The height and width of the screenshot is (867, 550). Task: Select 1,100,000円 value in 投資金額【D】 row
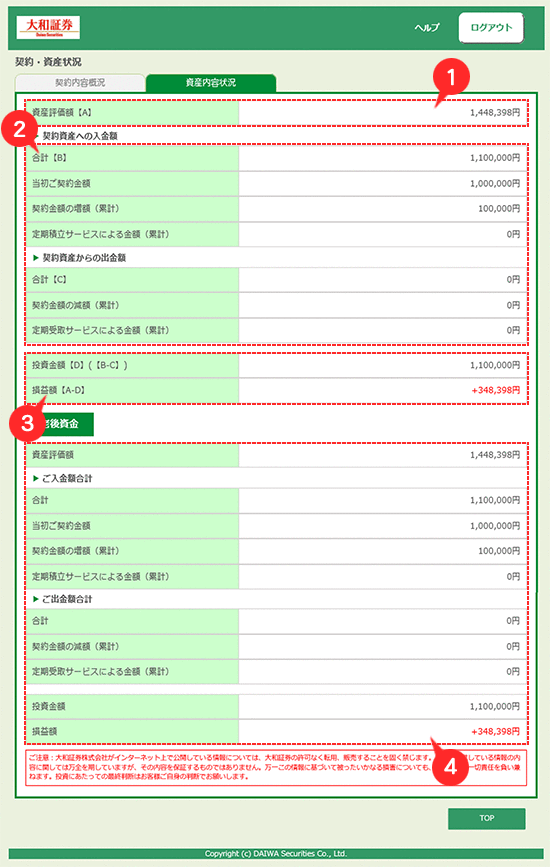point(495,365)
